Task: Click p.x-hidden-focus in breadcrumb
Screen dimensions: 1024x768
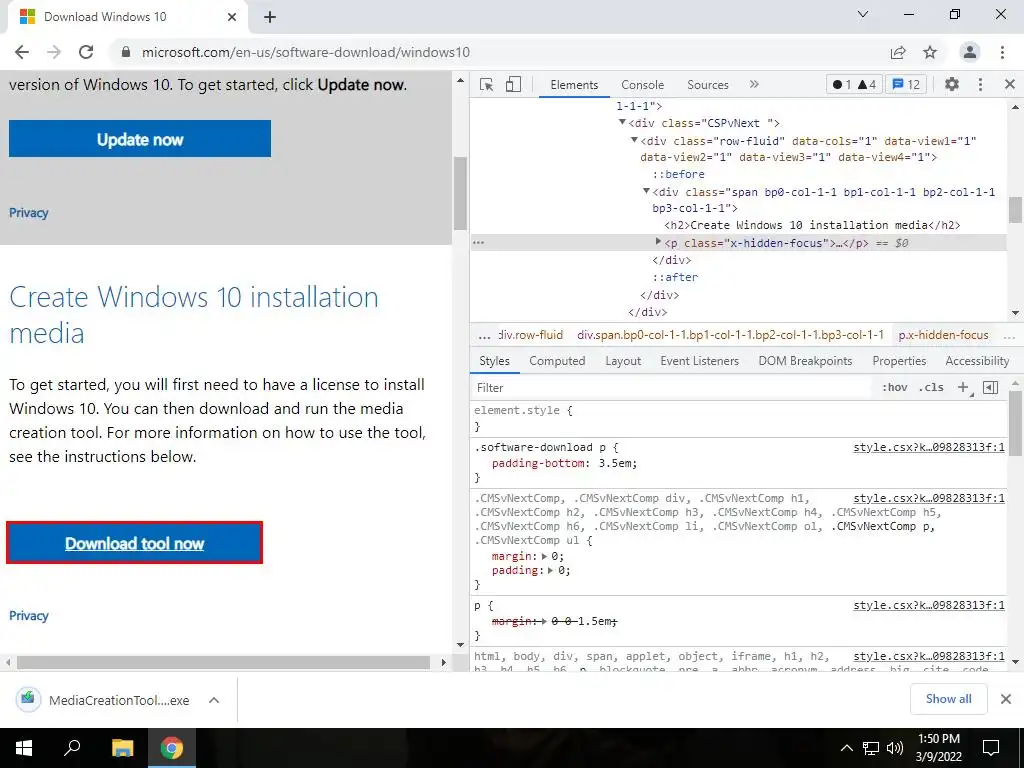Action: click(943, 335)
